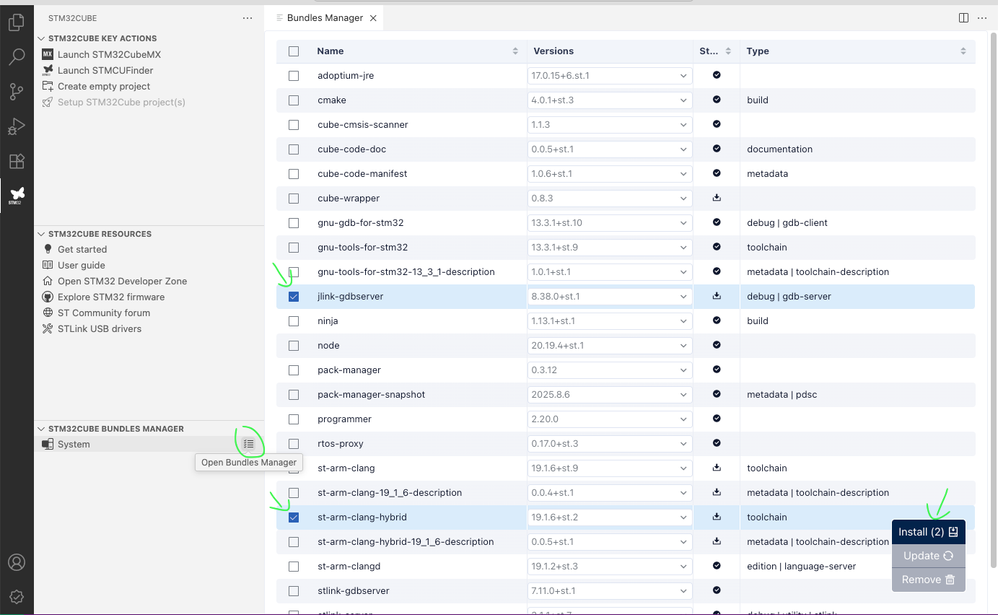
Task: Open the Manage gear icon
Action: pos(17,597)
